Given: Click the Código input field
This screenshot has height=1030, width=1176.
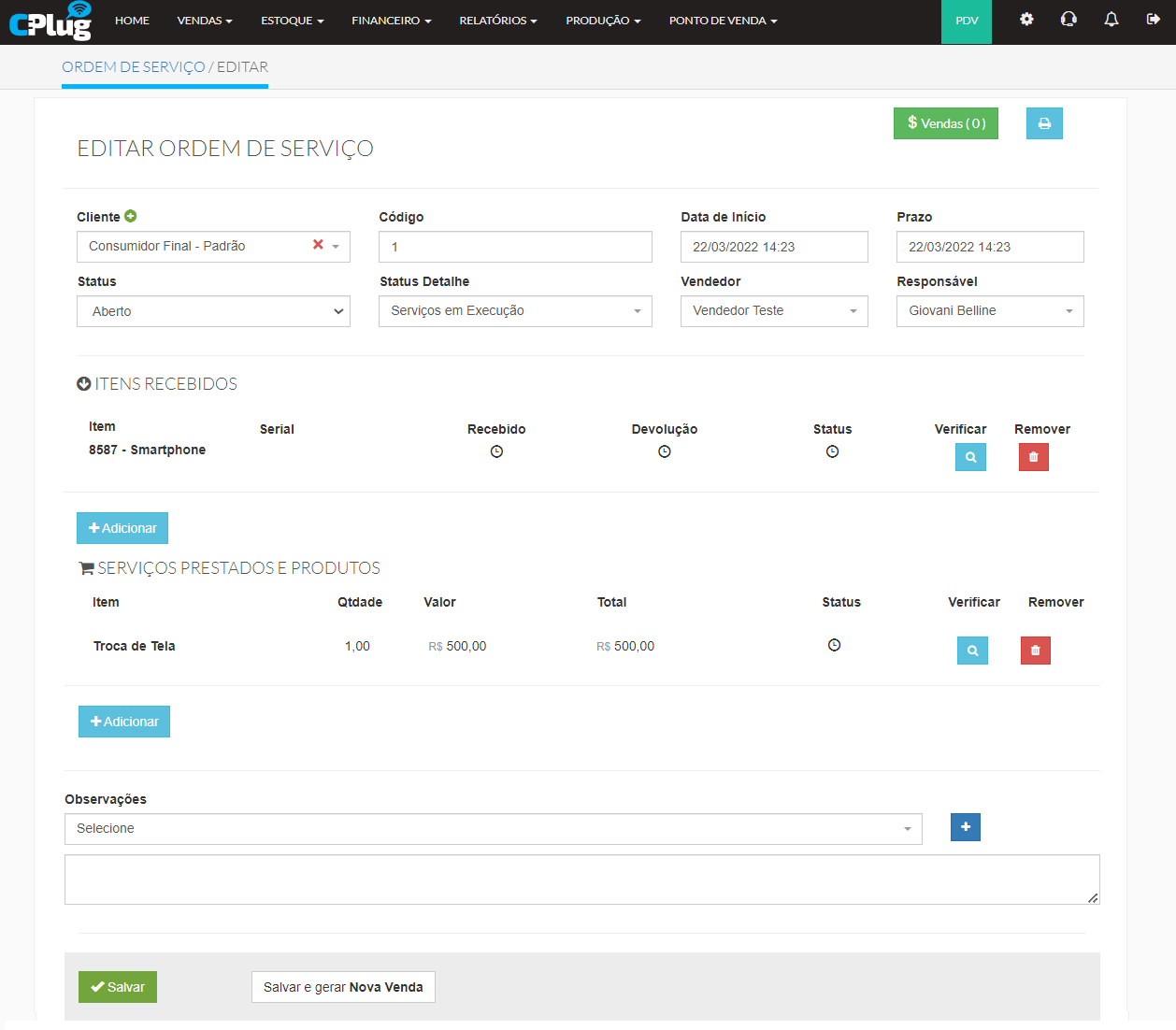Looking at the screenshot, I should 515,247.
